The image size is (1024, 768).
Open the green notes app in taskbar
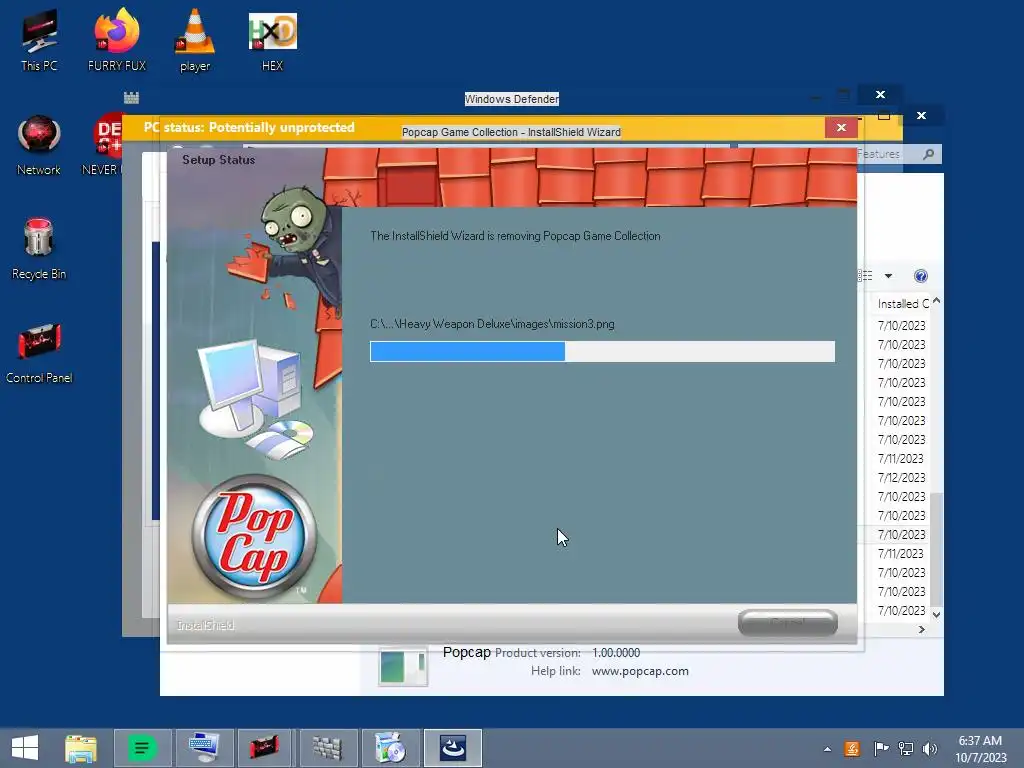[142, 748]
